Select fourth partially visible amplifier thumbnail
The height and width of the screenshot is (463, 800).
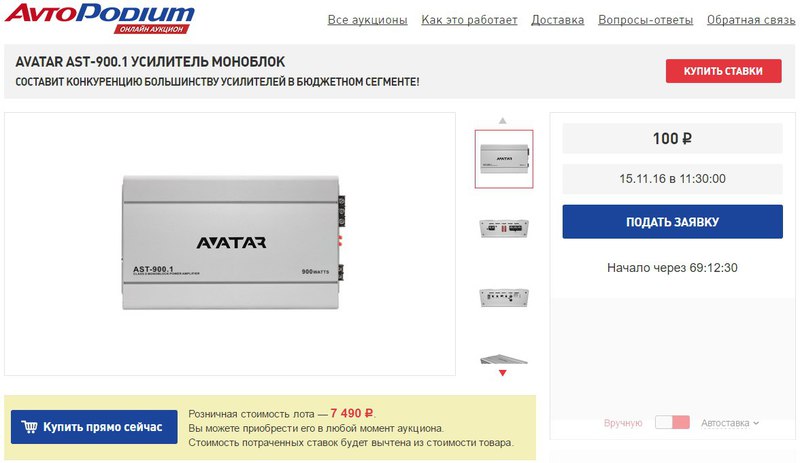click(x=504, y=359)
